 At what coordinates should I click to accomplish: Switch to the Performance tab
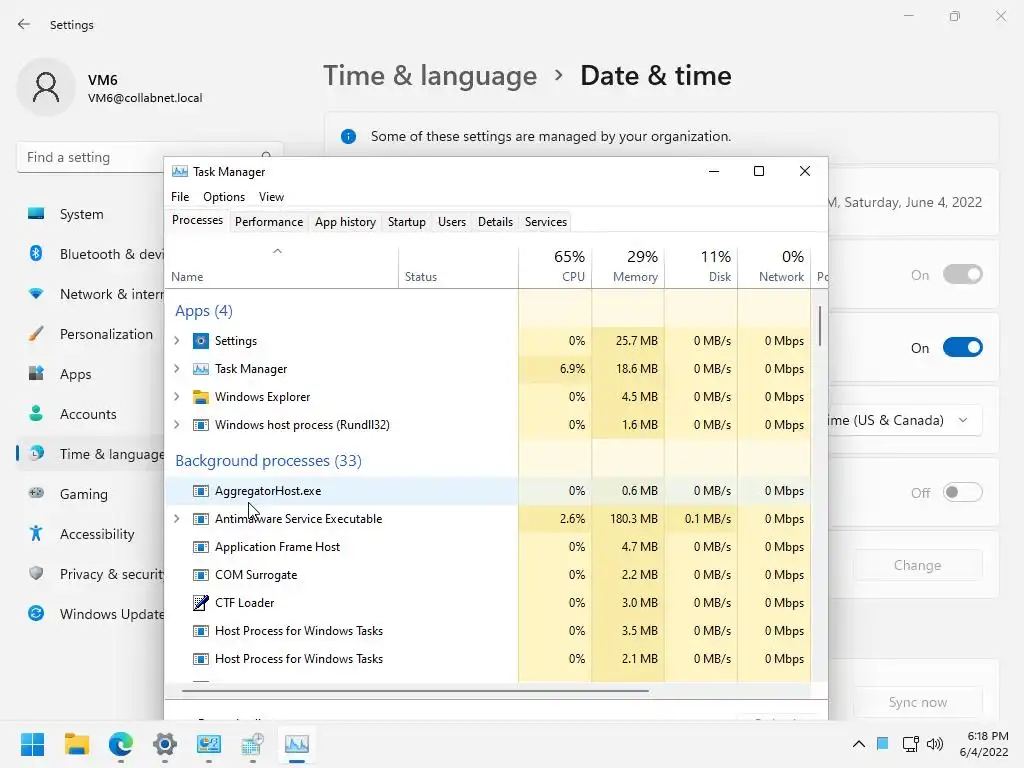pyautogui.click(x=269, y=222)
